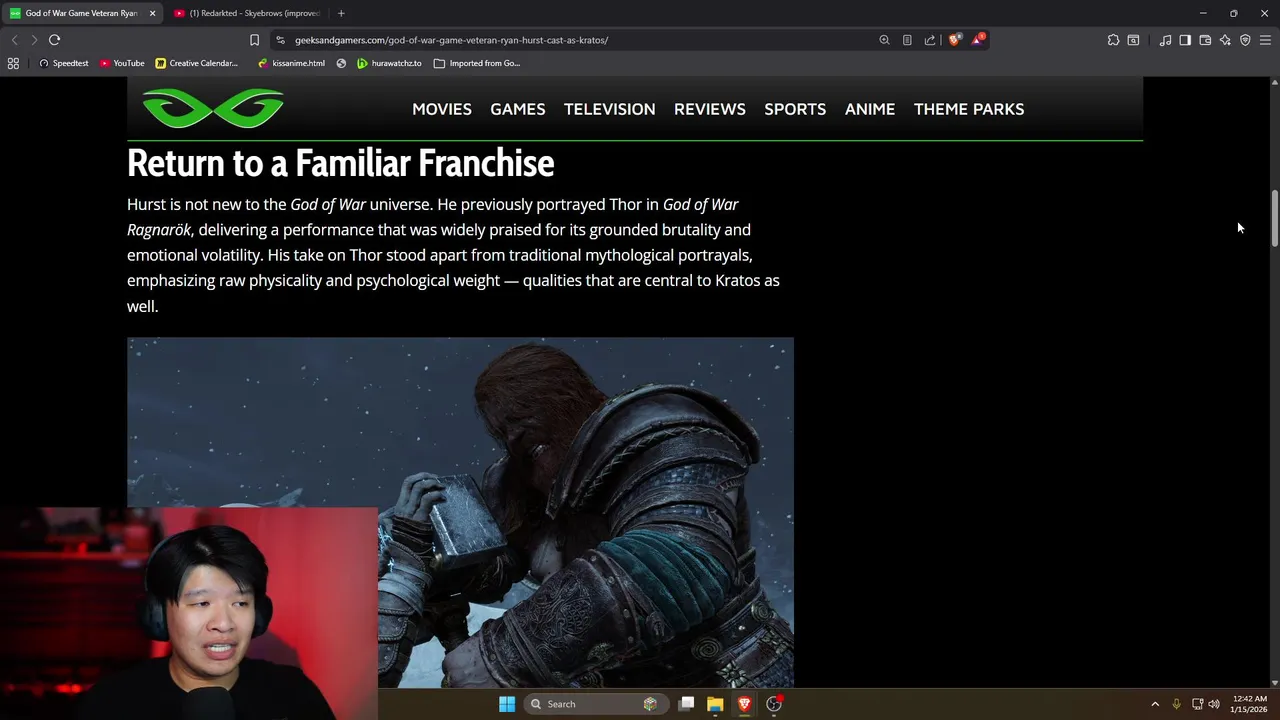Open Brave Rewards triangle icon
Viewport: 1280px width, 720px height.
(x=978, y=40)
